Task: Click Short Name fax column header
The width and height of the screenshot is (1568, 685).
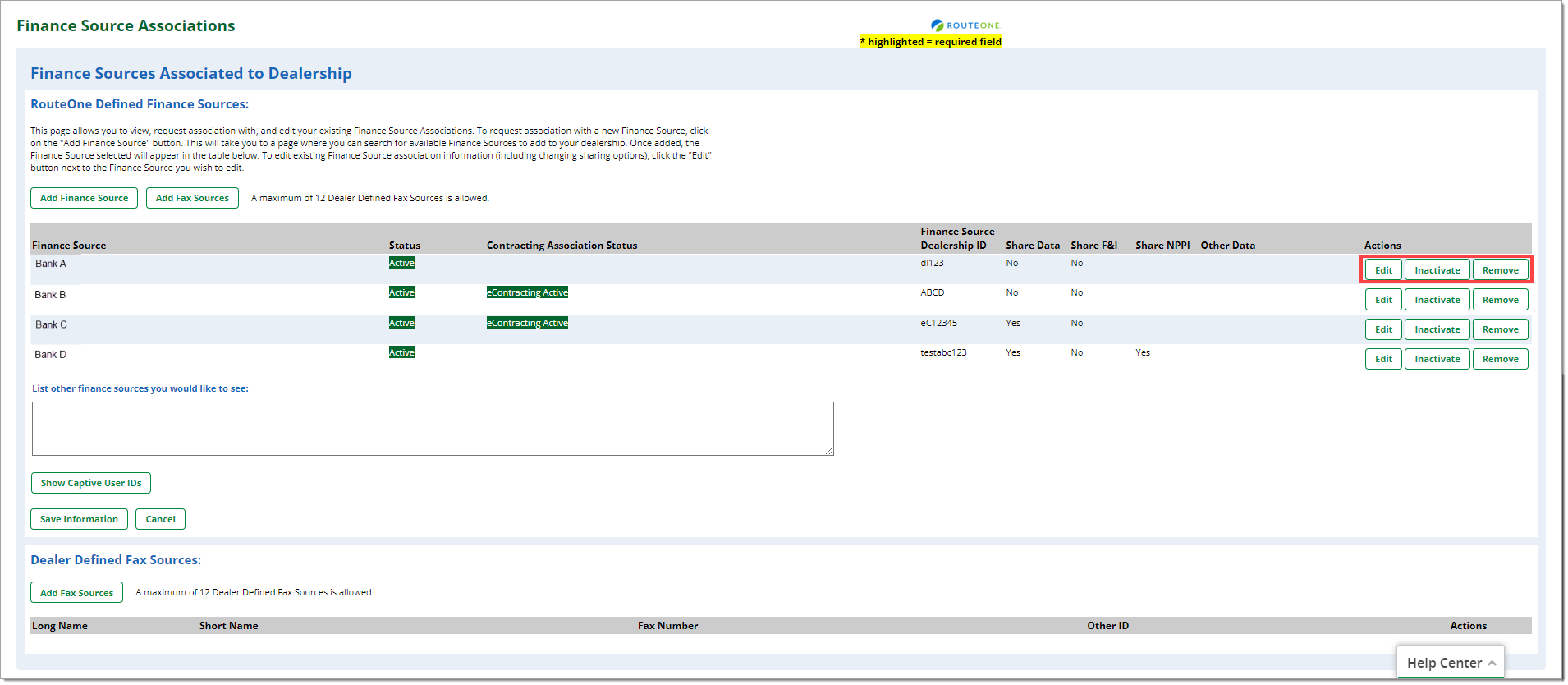Action: 228,626
